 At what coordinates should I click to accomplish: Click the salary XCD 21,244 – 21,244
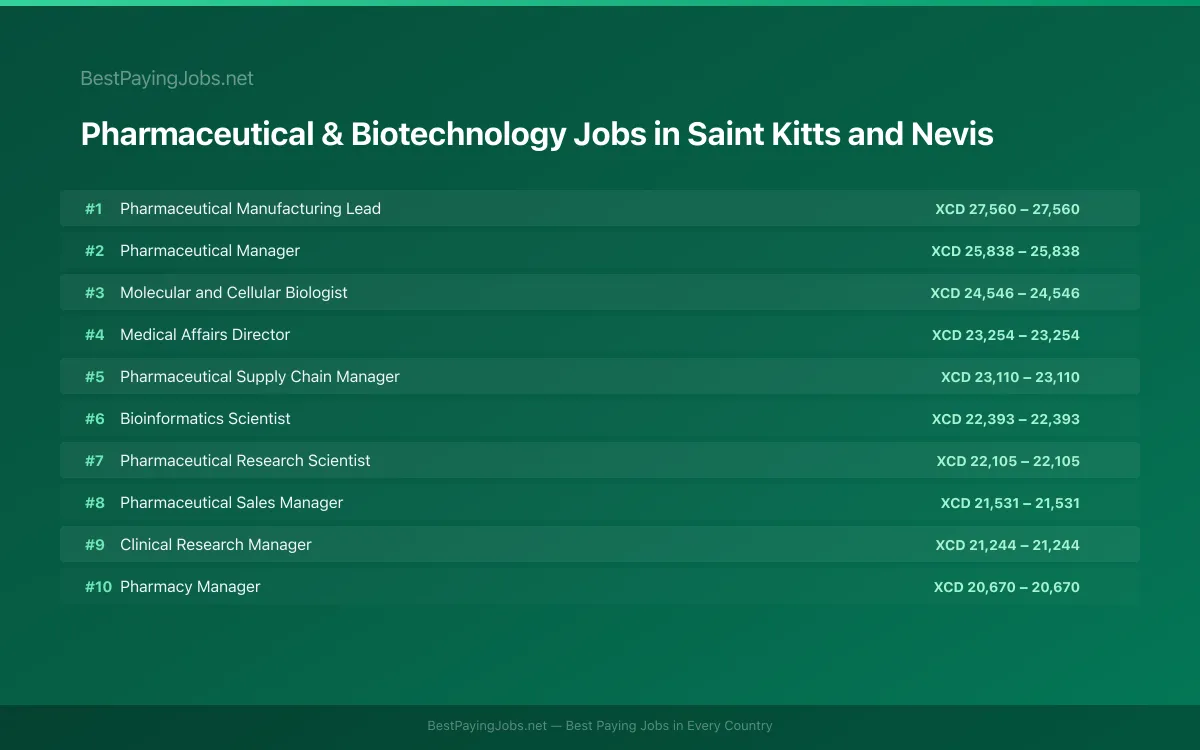1007,545
